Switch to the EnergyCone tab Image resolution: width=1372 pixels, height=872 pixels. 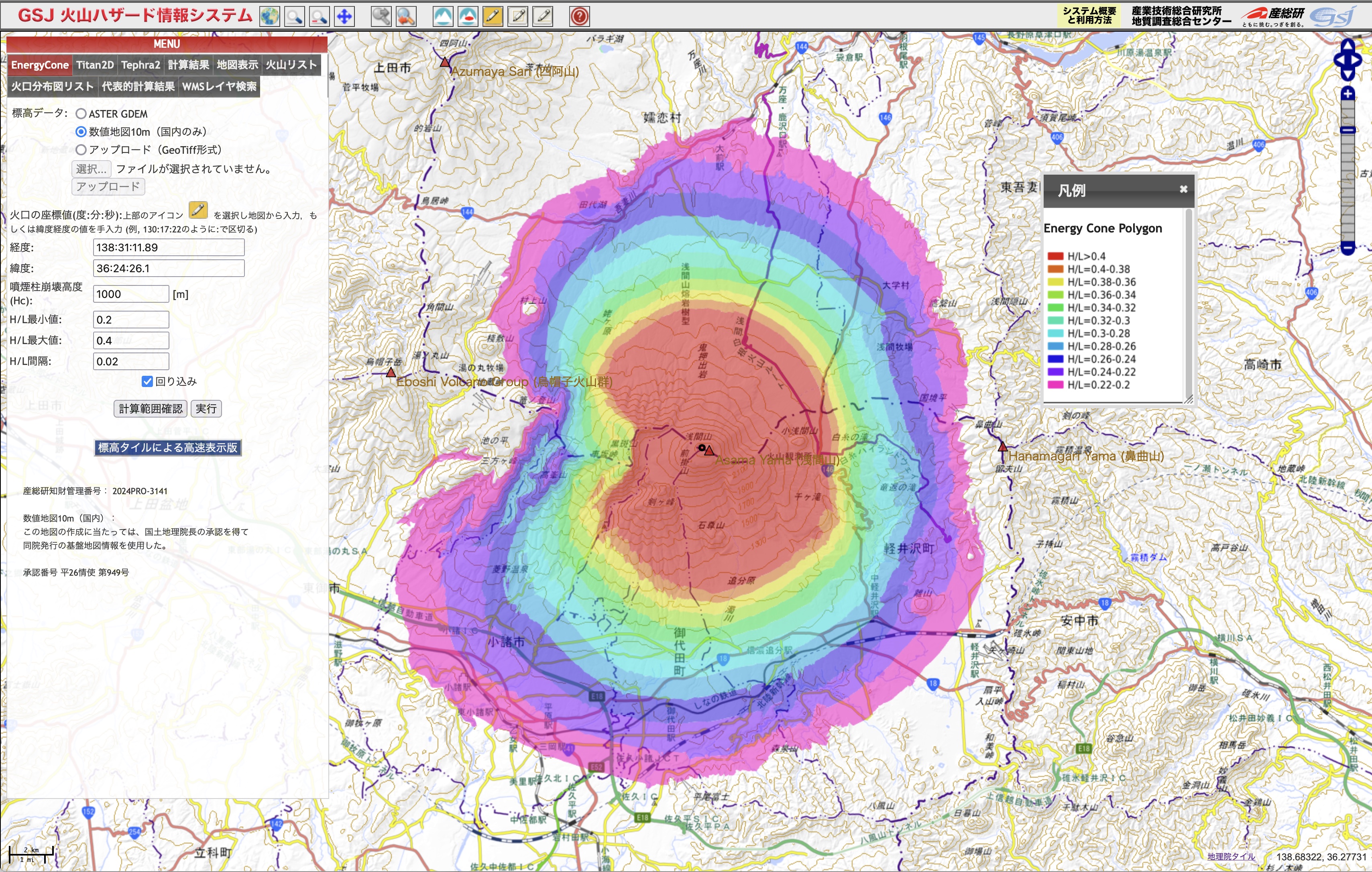pos(40,65)
